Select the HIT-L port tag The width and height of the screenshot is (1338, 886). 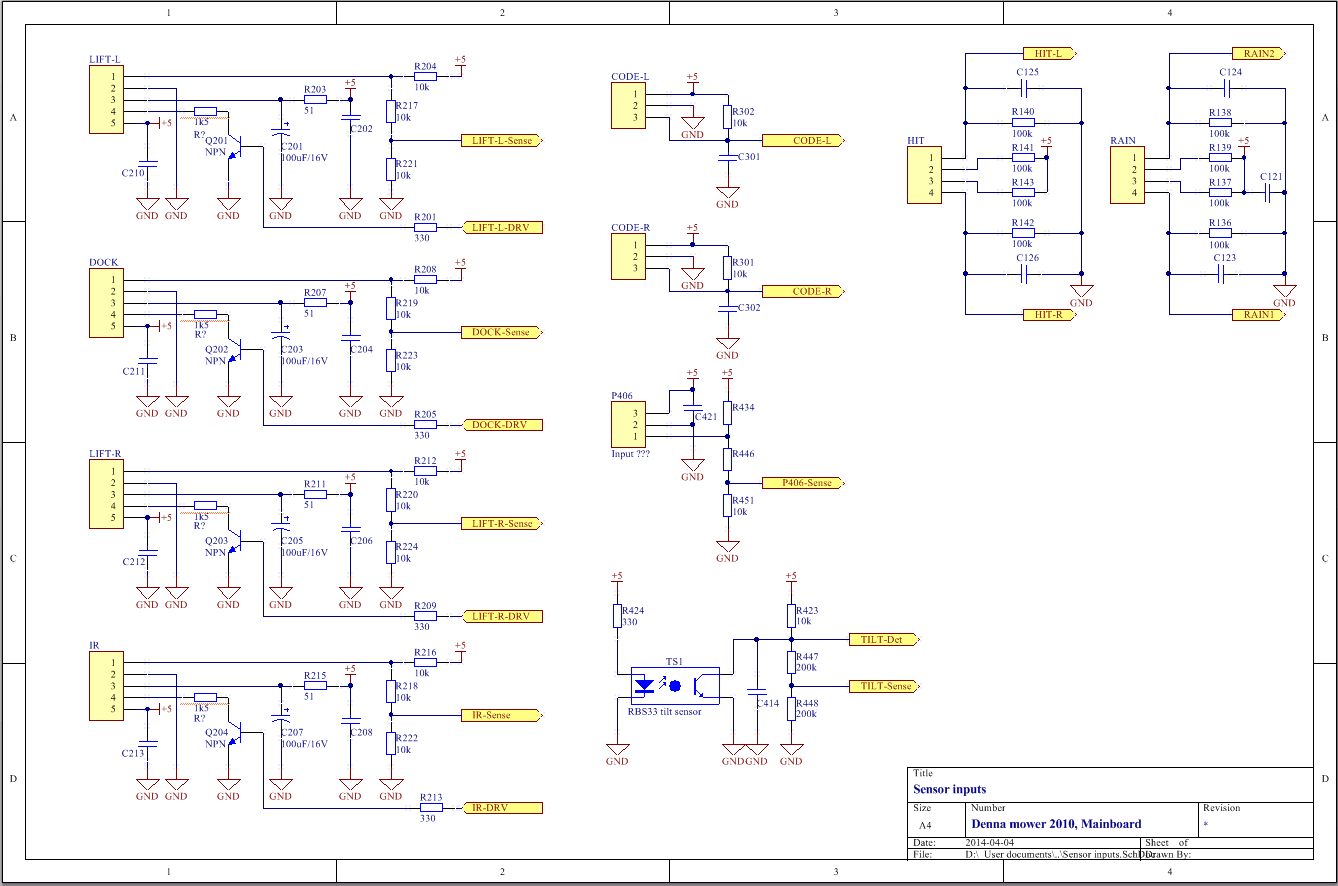click(x=1048, y=53)
